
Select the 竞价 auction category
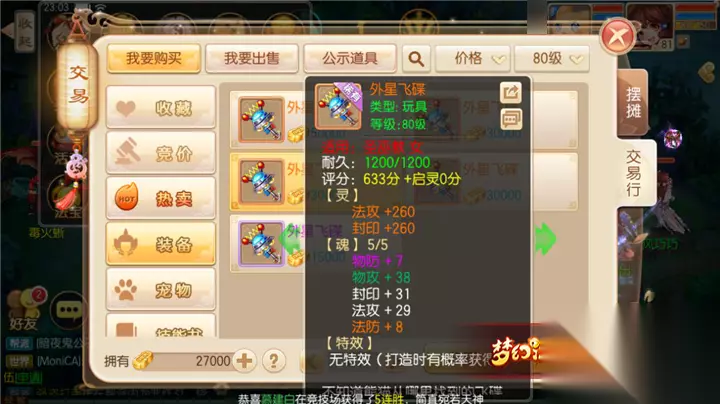[161, 153]
